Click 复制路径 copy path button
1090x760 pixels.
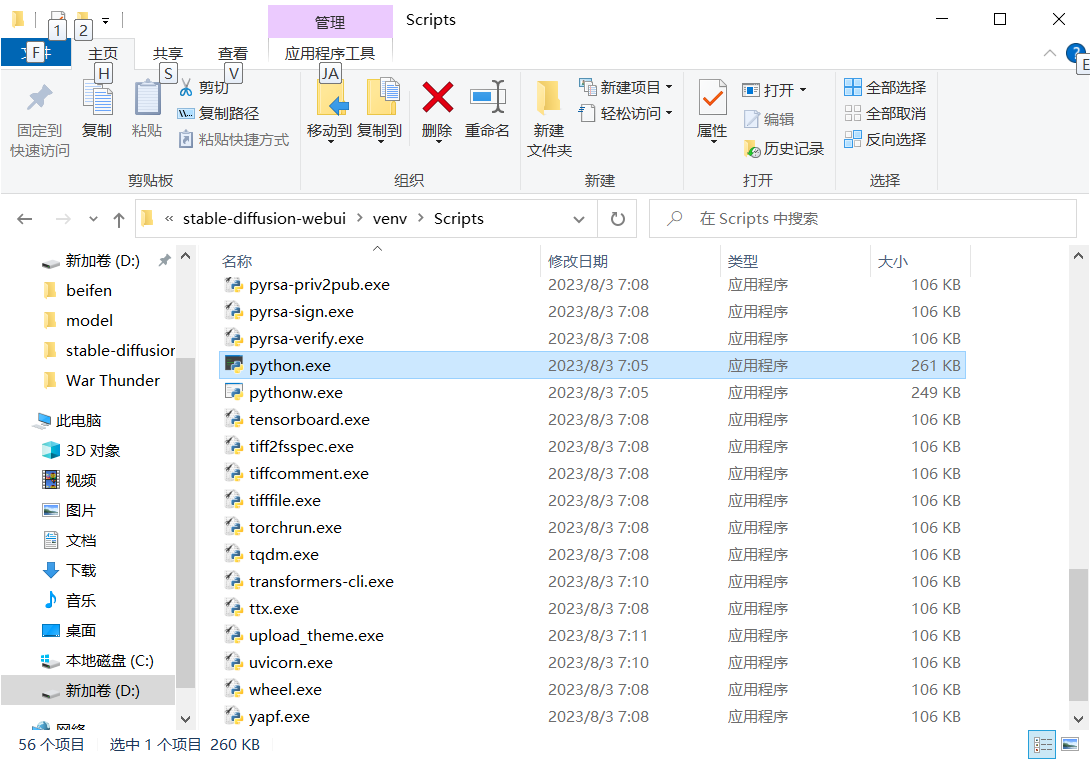tap(219, 113)
